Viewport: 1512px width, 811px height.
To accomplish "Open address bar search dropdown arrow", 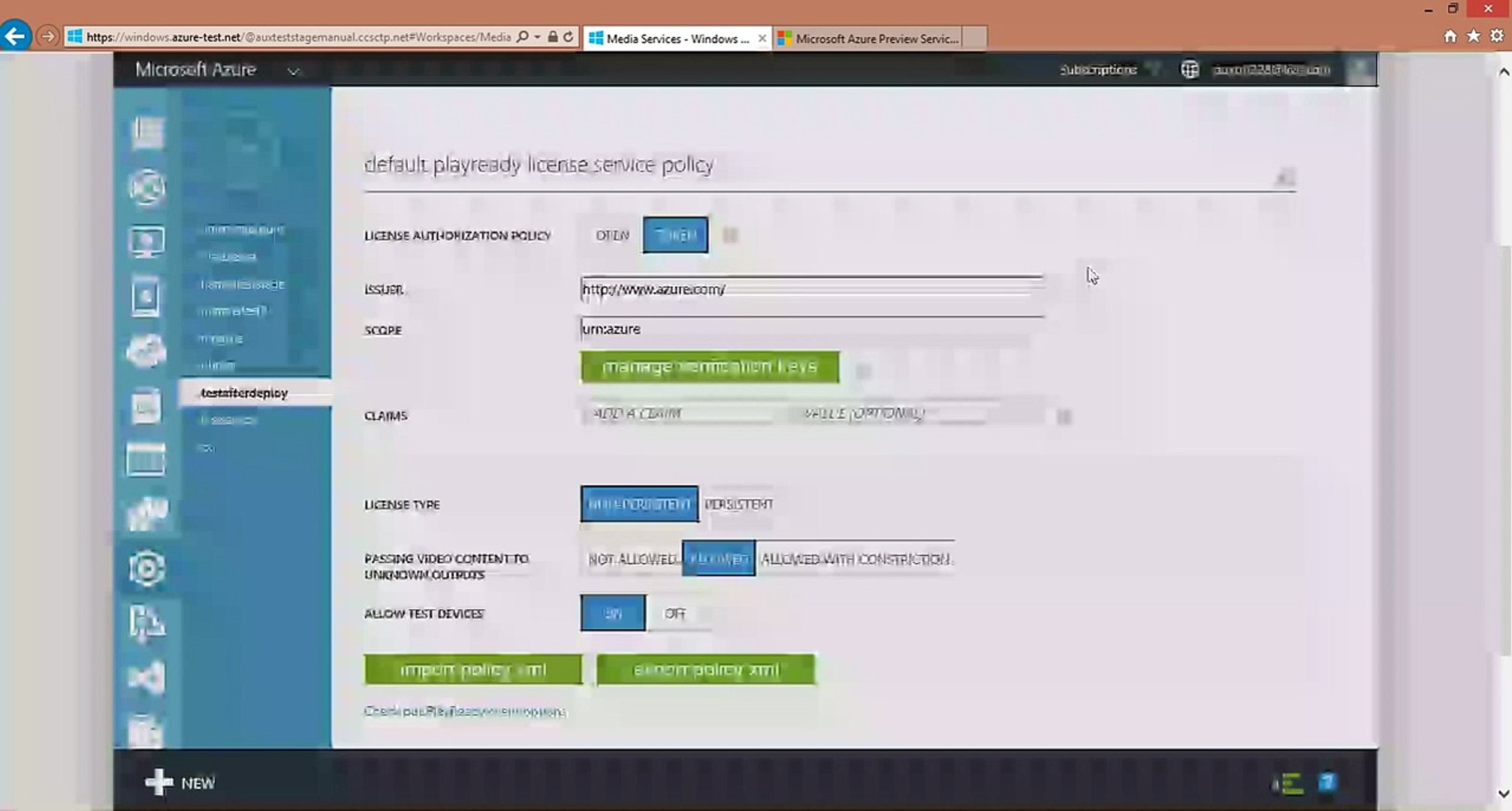I will (537, 37).
